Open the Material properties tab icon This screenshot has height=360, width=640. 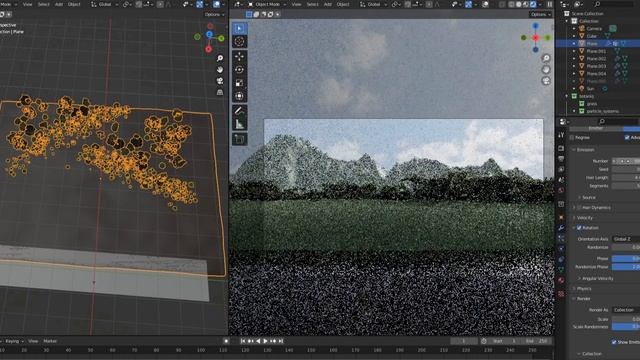[561, 280]
